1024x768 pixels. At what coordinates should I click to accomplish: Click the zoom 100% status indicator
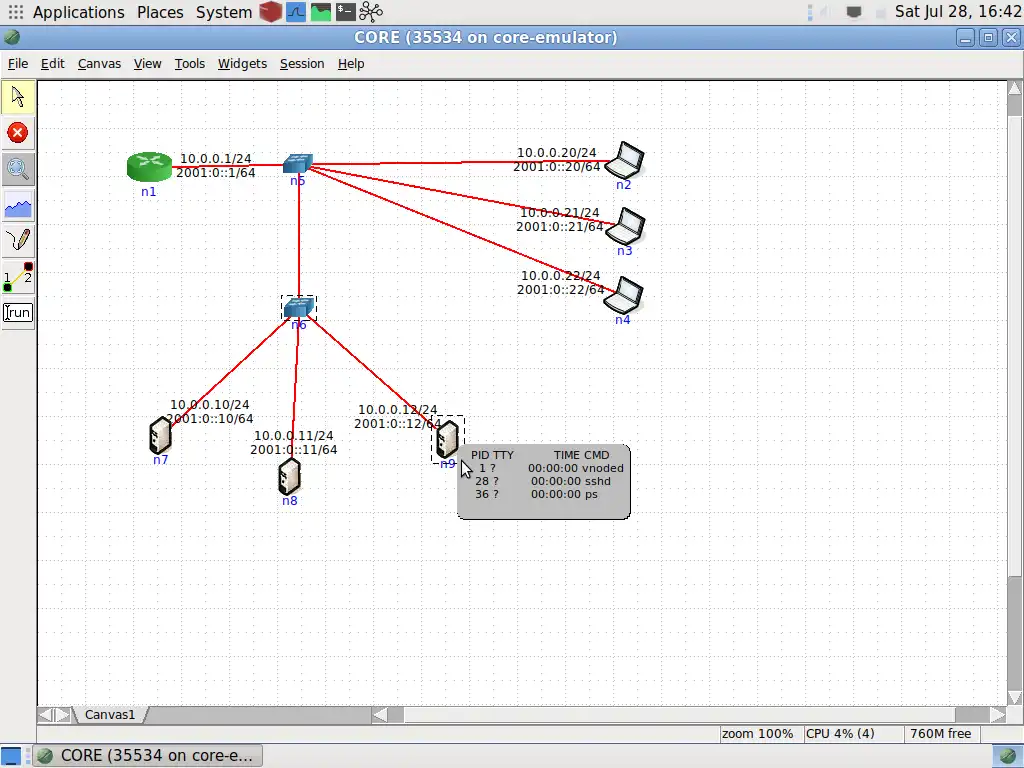(760, 733)
